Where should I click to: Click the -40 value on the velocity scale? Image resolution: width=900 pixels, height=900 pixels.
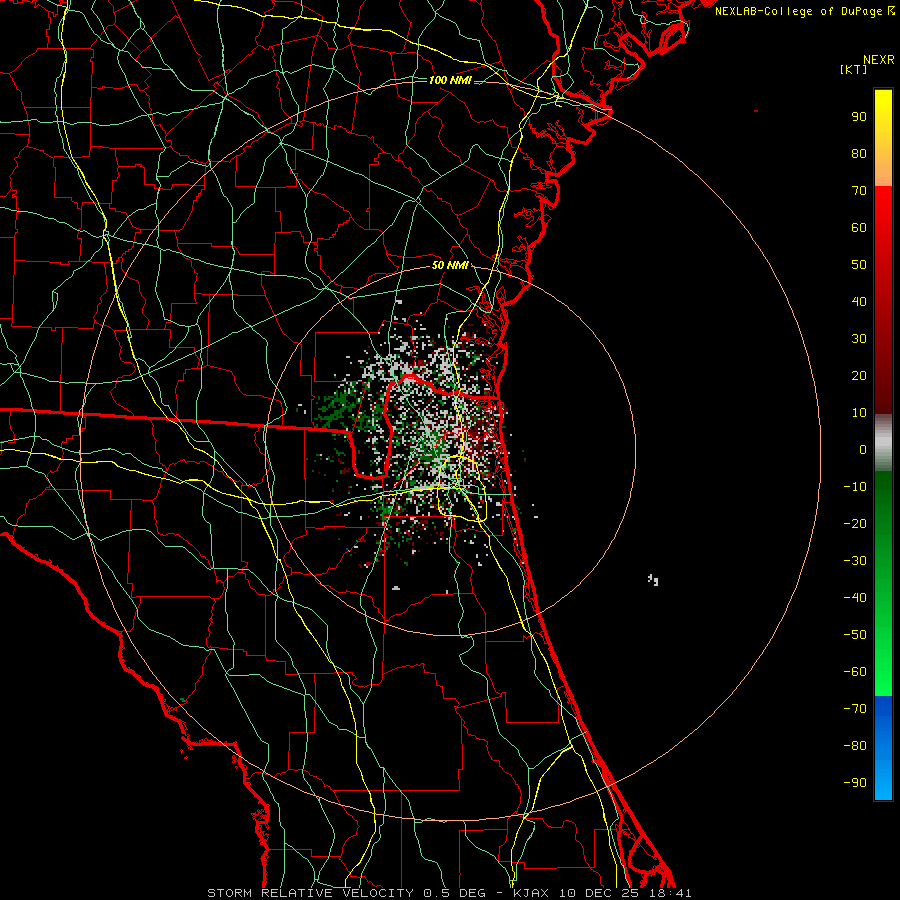click(x=855, y=598)
